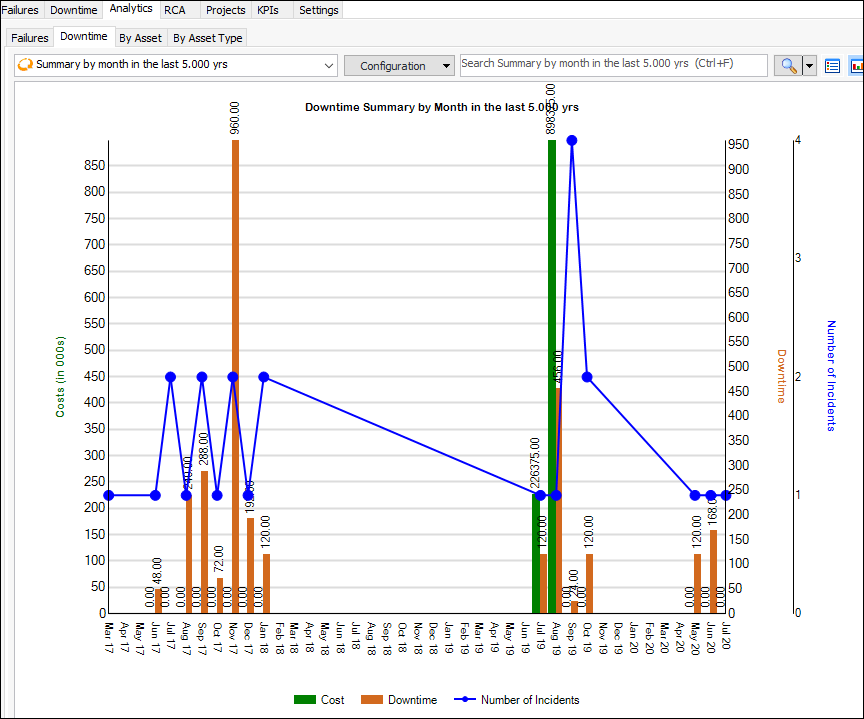
Task: Switch to the By Asset sub-tab
Action: [x=140, y=38]
